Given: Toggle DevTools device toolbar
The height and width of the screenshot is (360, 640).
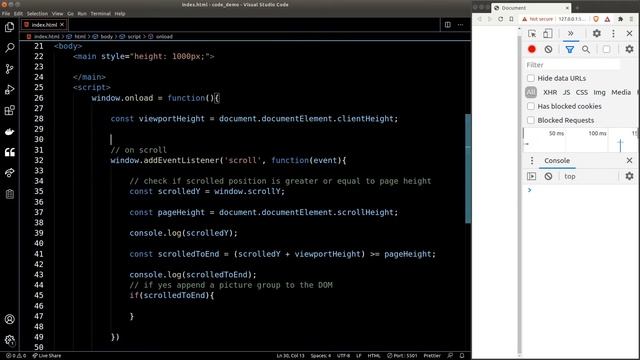Looking at the screenshot, I should 547,33.
